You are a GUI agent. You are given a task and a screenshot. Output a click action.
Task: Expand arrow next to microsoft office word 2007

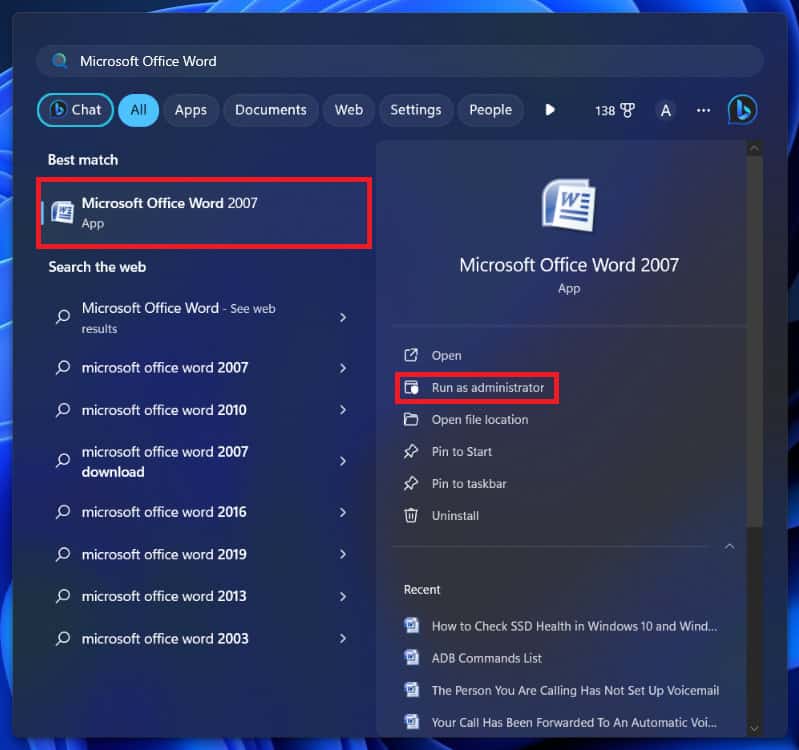pos(343,368)
